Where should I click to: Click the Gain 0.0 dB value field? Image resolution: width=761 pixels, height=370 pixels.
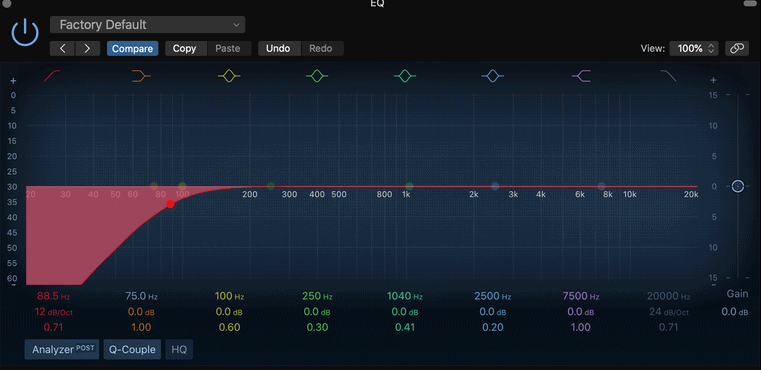pyautogui.click(x=735, y=312)
